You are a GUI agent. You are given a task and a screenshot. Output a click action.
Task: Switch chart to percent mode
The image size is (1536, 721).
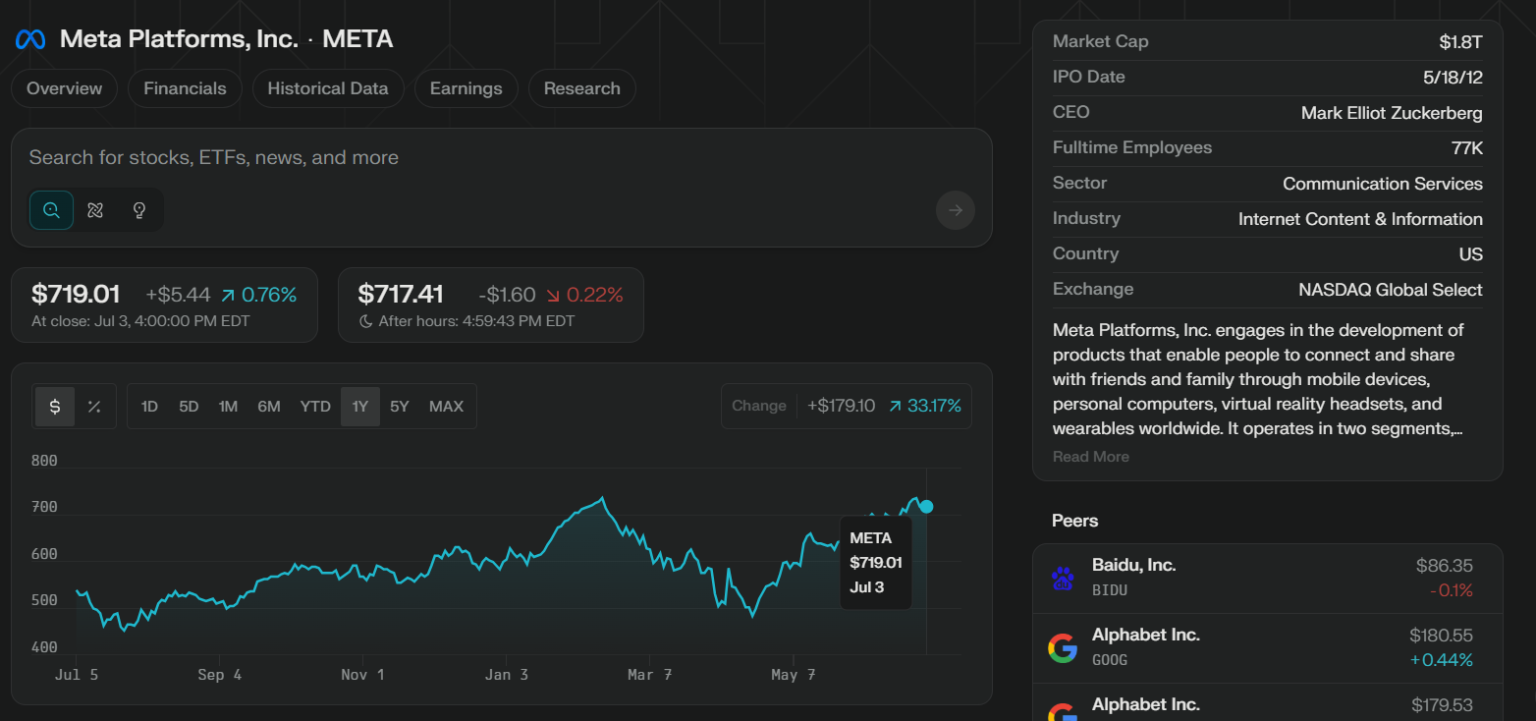coord(94,406)
